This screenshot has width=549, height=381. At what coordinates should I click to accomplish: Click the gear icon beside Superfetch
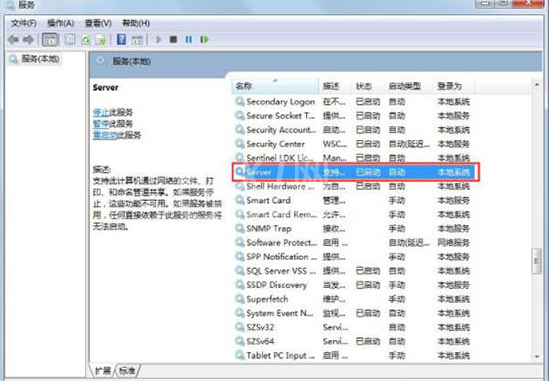pos(240,299)
